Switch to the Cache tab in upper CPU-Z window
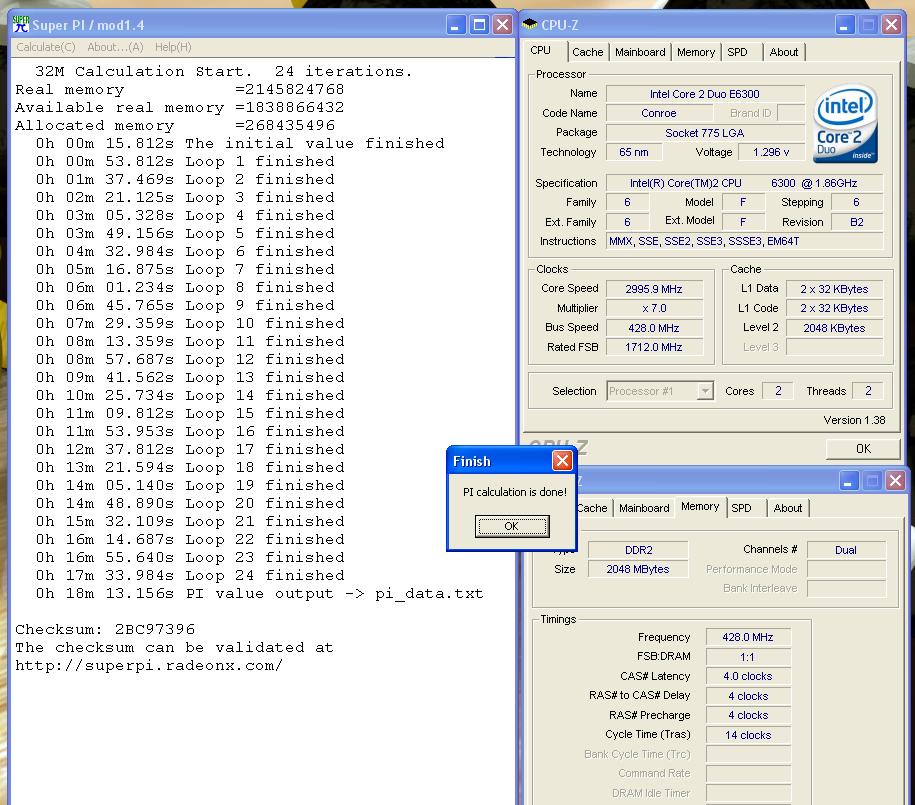 [588, 52]
